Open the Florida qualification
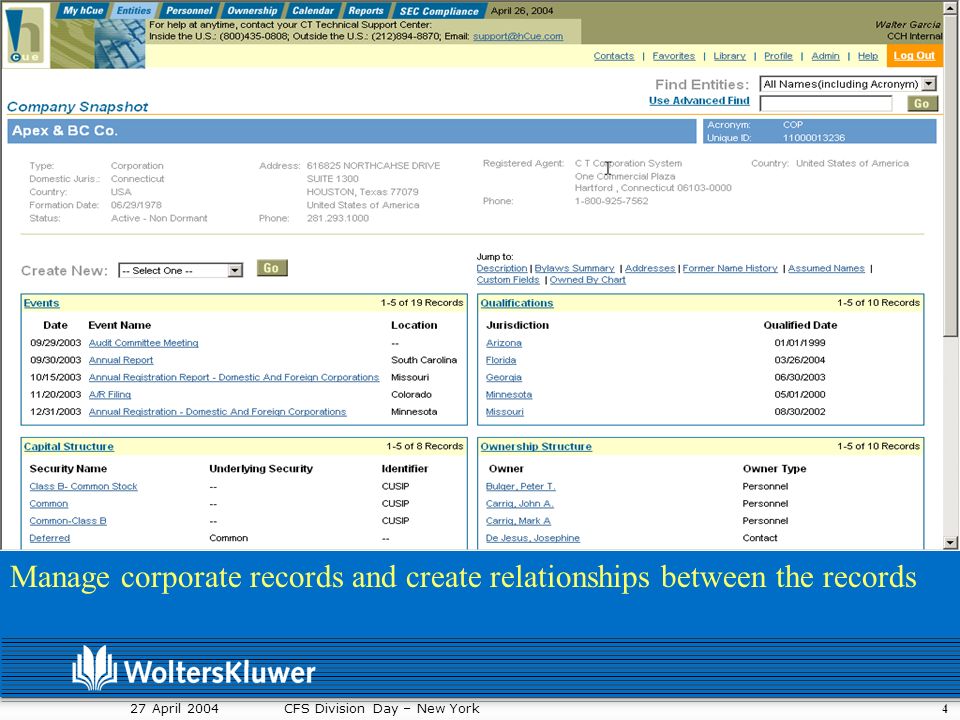Screen dimensions: 960x720 click(x=501, y=360)
